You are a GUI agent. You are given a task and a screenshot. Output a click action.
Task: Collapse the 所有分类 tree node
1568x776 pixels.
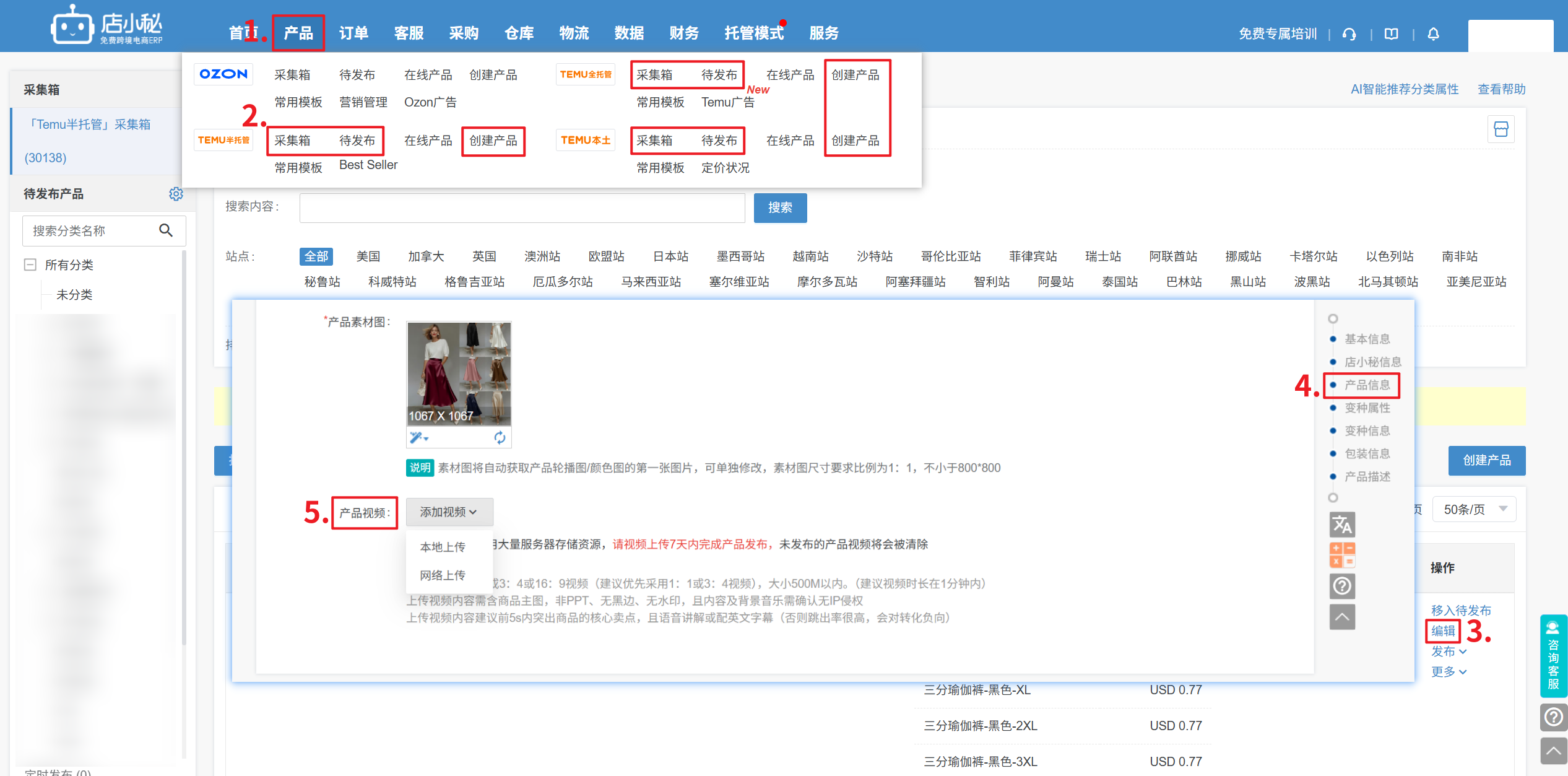pos(30,264)
